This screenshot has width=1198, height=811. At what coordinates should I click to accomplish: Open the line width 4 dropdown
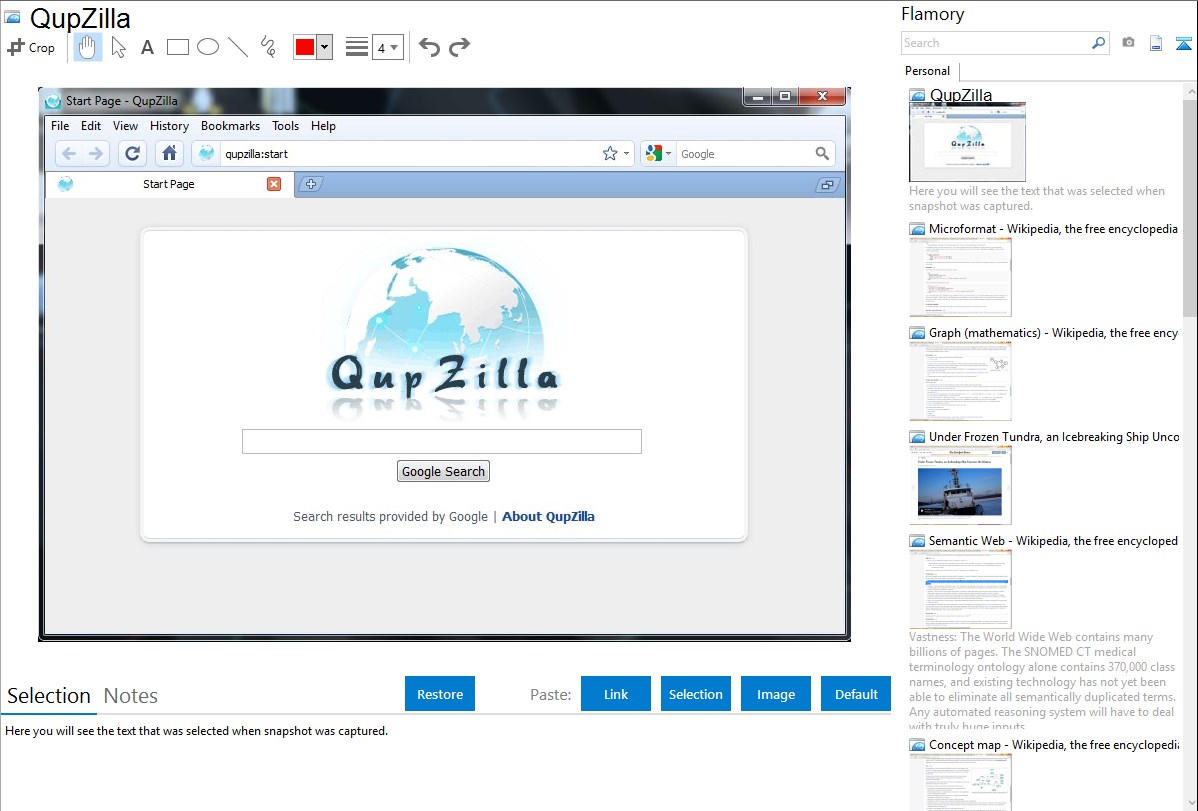[x=387, y=47]
